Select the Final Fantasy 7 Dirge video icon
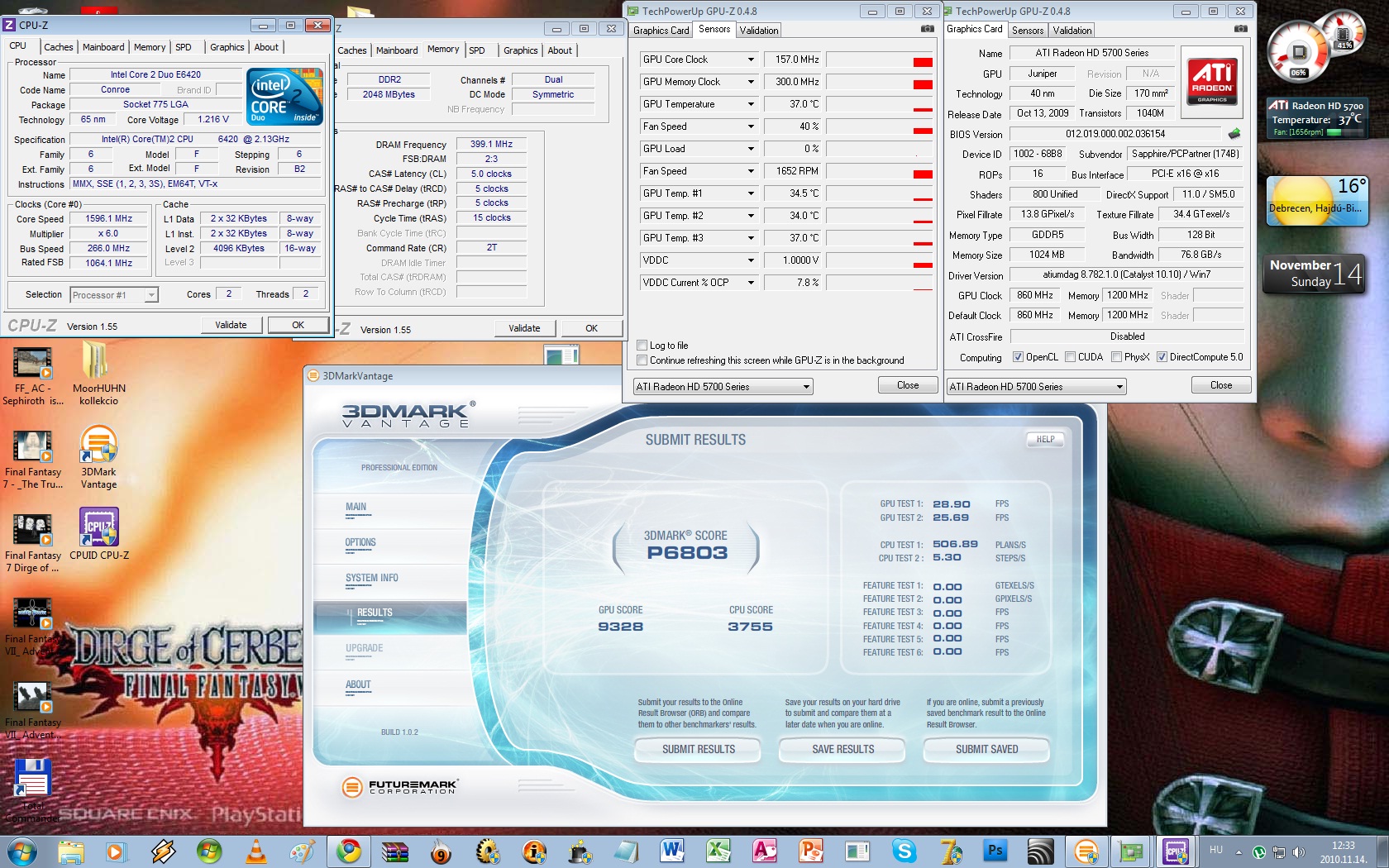Image resolution: width=1389 pixels, height=868 pixels. (x=33, y=543)
